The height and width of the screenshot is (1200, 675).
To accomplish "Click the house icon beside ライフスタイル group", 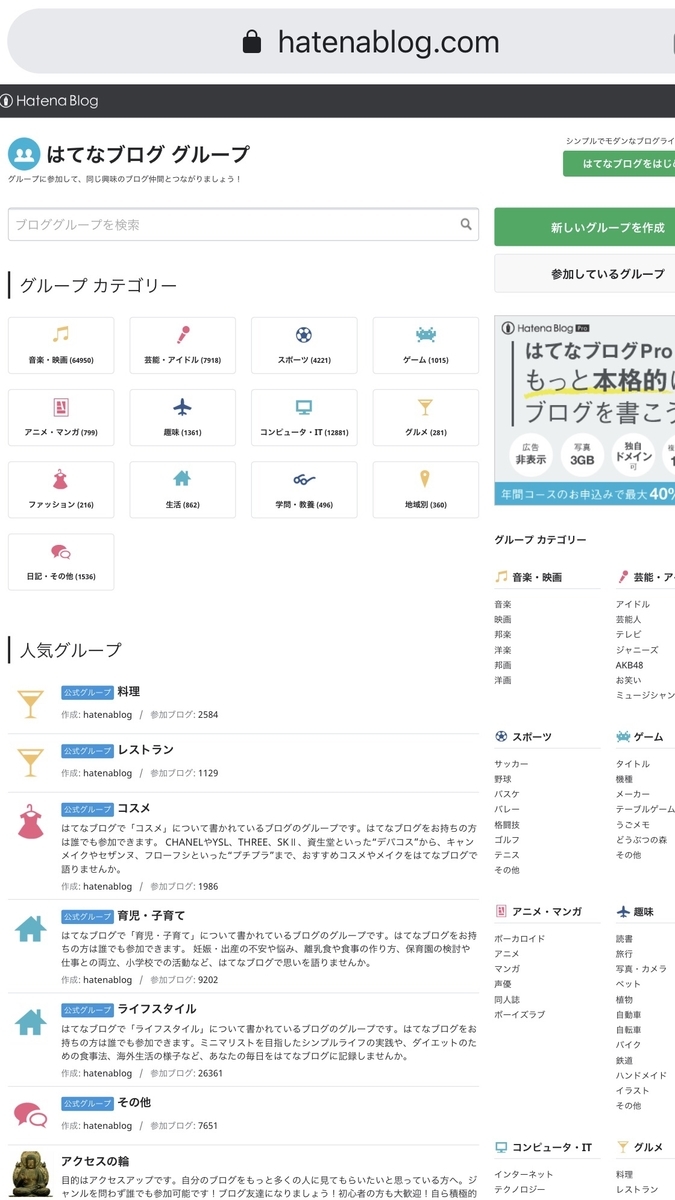I will tap(30, 1021).
